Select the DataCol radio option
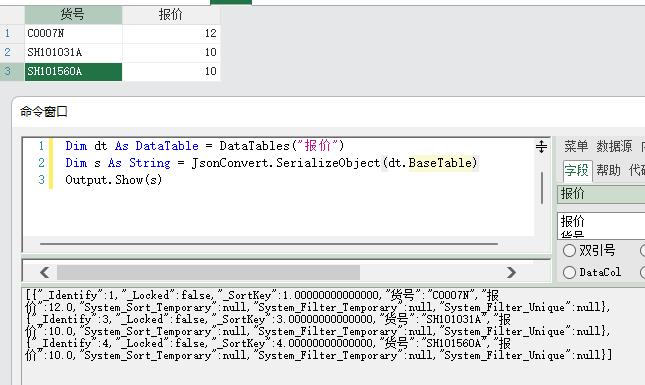This screenshot has height=385, width=645. [569, 272]
